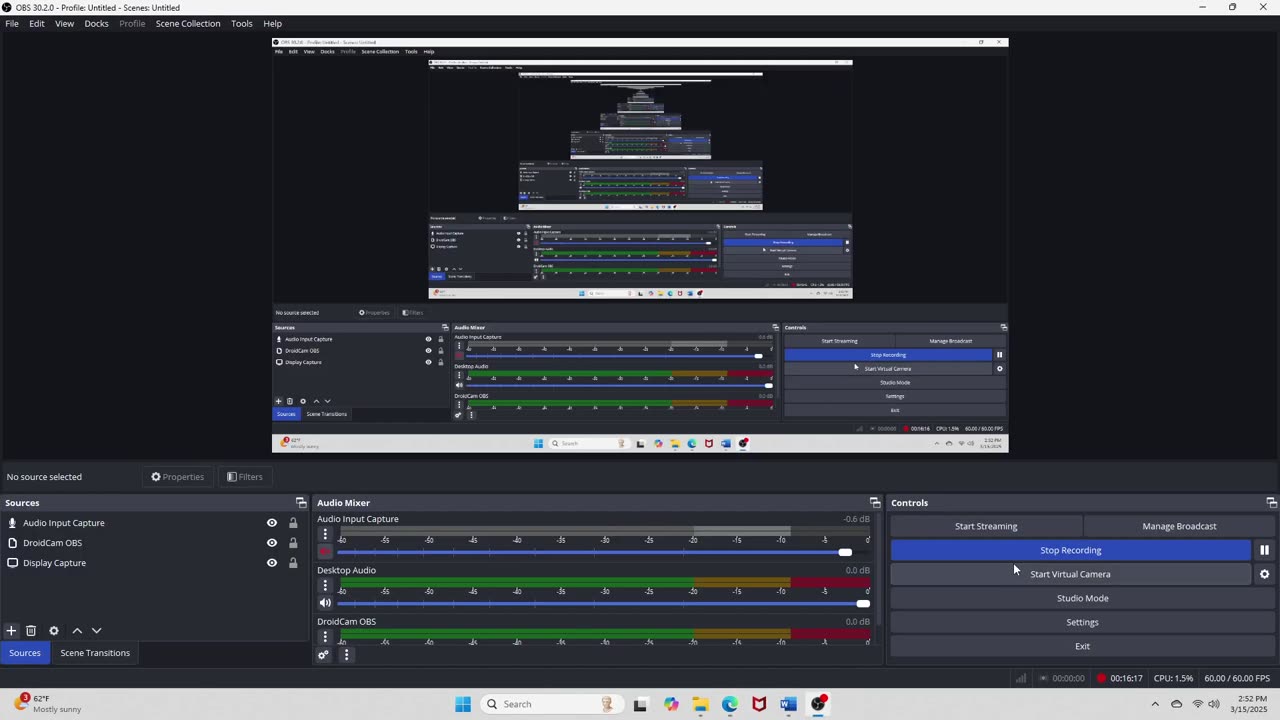Viewport: 1280px width, 720px height.
Task: Start the virtual camera
Action: tap(1070, 574)
